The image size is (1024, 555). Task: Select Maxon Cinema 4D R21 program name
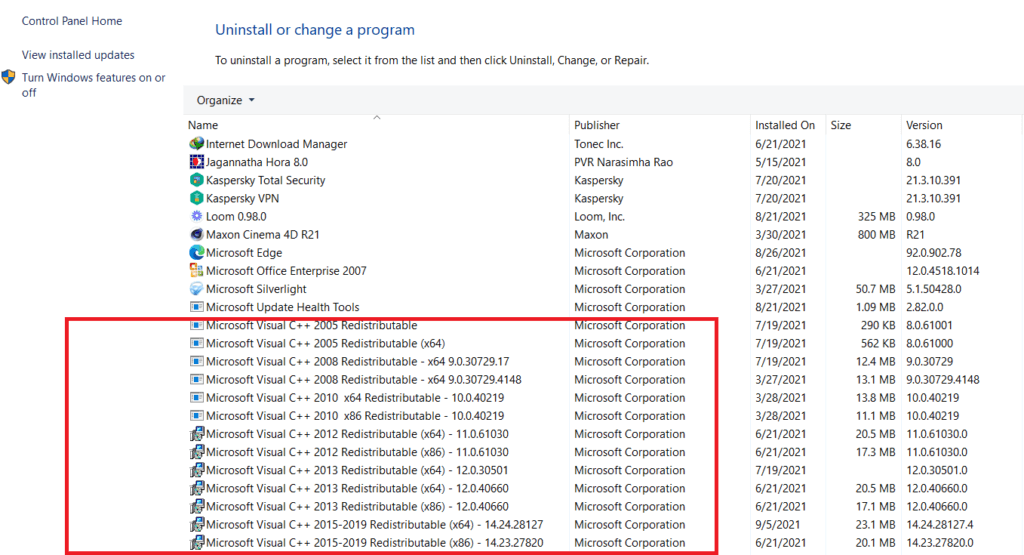(x=263, y=234)
